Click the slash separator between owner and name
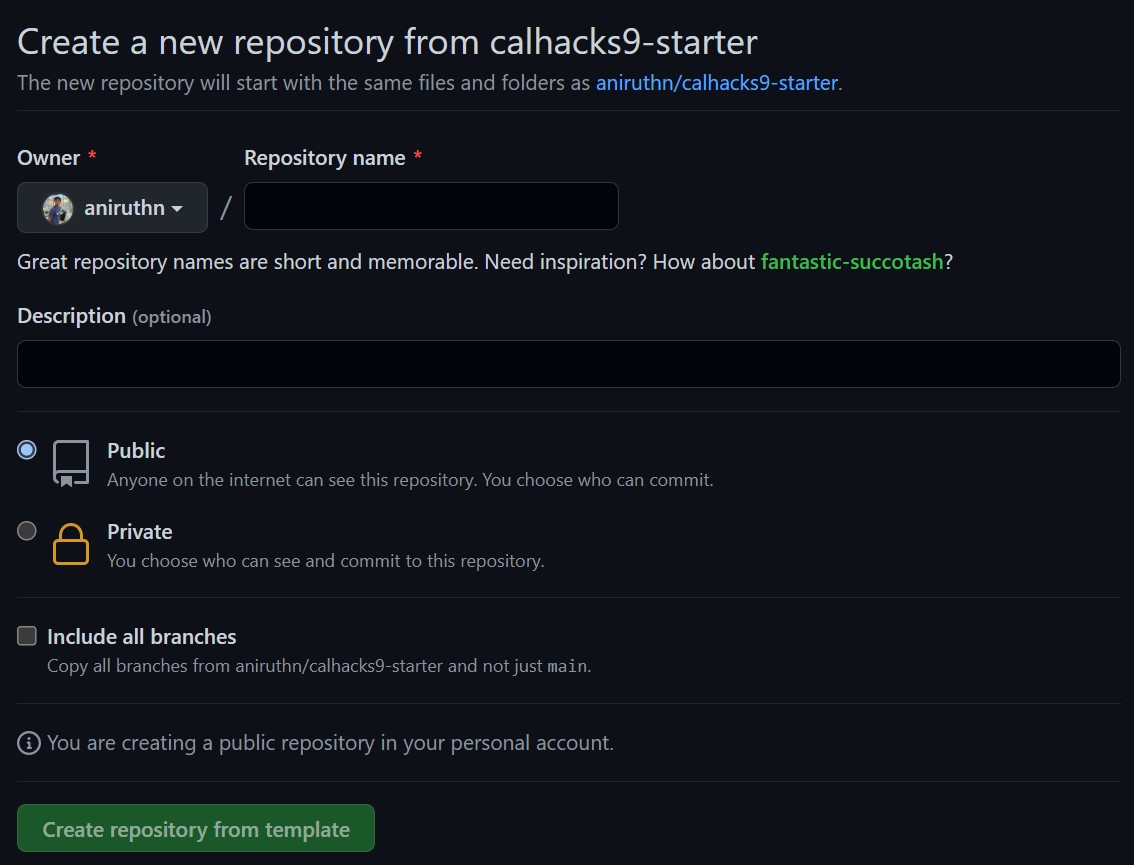This screenshot has width=1134, height=865. coord(226,206)
